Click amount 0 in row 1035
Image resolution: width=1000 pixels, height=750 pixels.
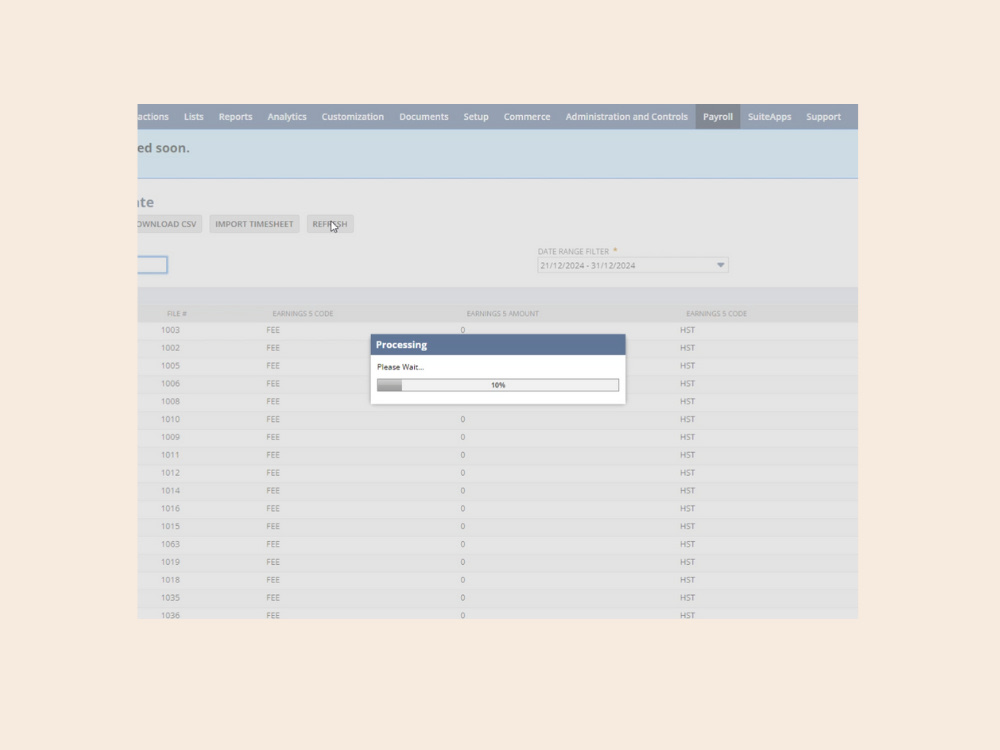[x=462, y=598]
